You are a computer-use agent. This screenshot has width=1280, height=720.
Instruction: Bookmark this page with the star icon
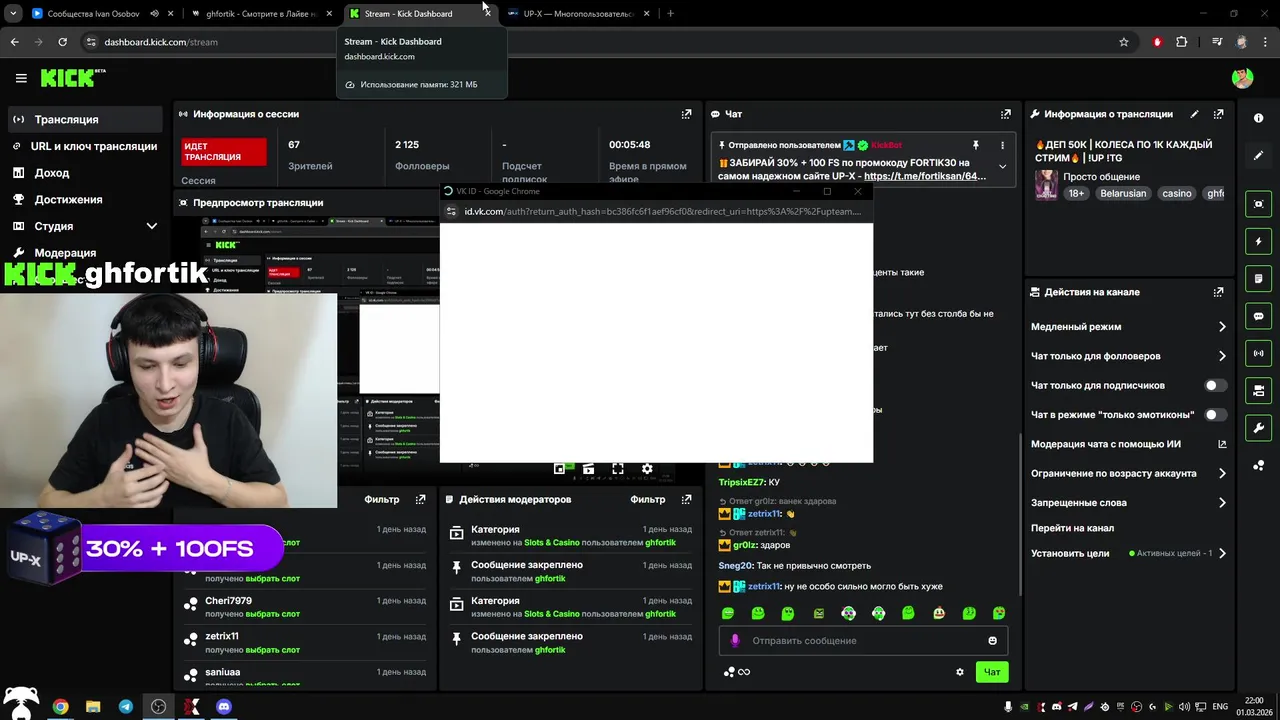[1124, 42]
